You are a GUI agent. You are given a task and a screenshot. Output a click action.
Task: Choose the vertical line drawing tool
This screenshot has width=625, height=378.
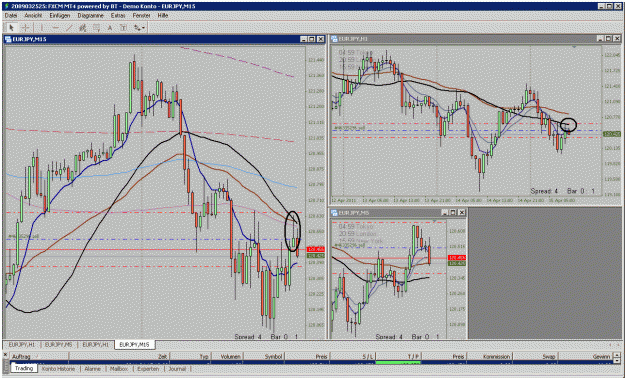(42, 28)
